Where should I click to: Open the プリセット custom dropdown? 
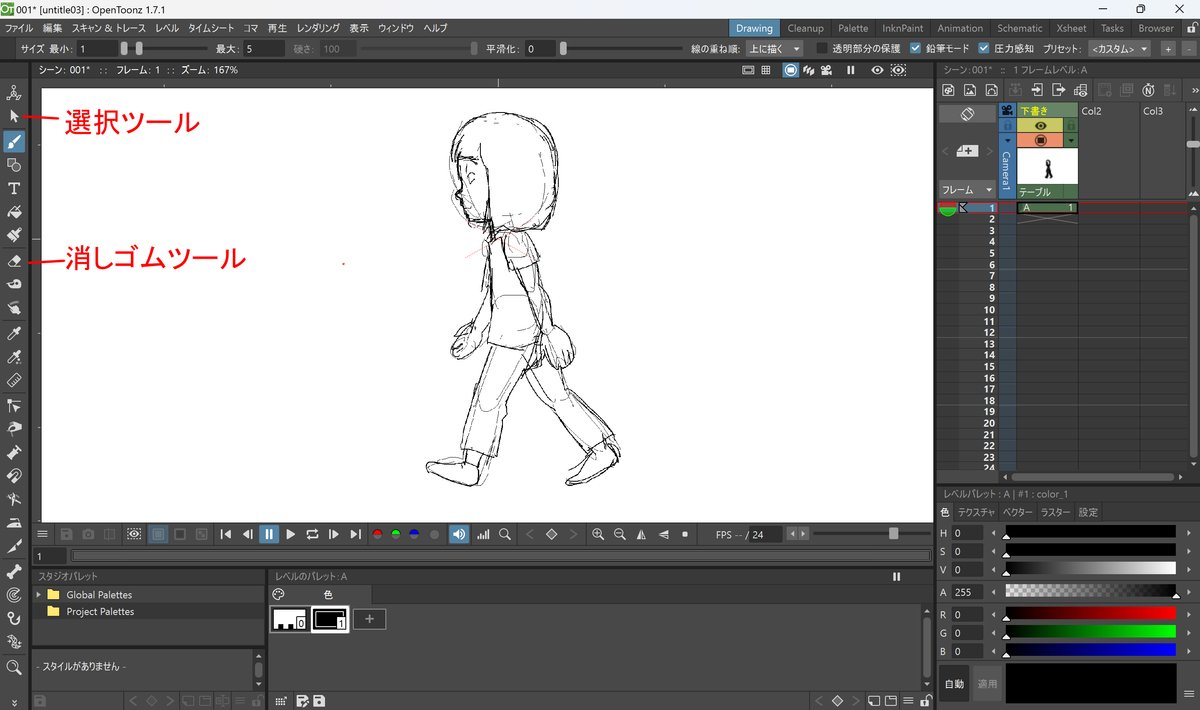pos(1119,48)
